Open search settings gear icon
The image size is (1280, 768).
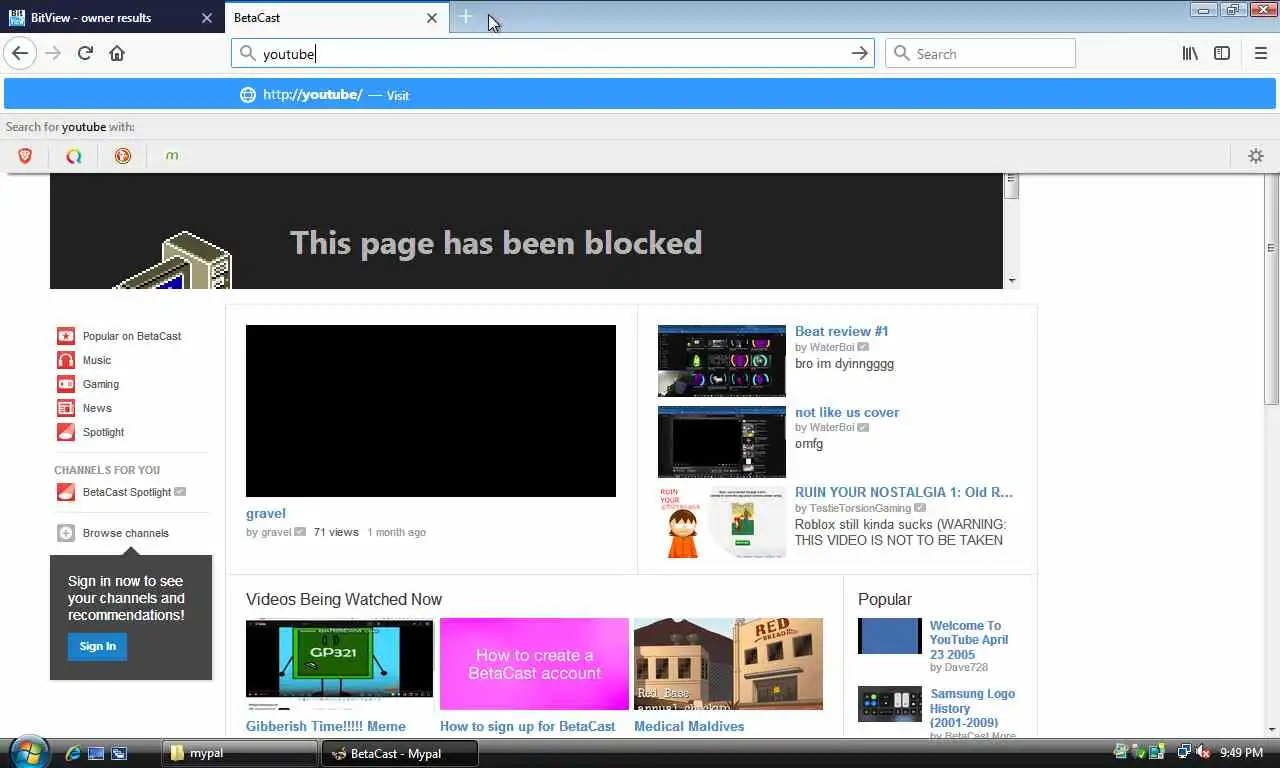[x=1256, y=155]
